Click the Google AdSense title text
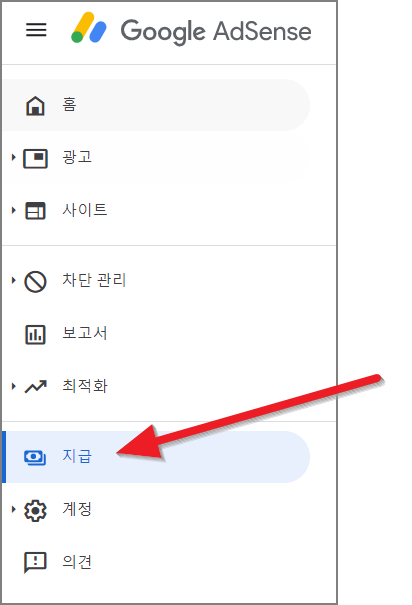 pyautogui.click(x=216, y=31)
